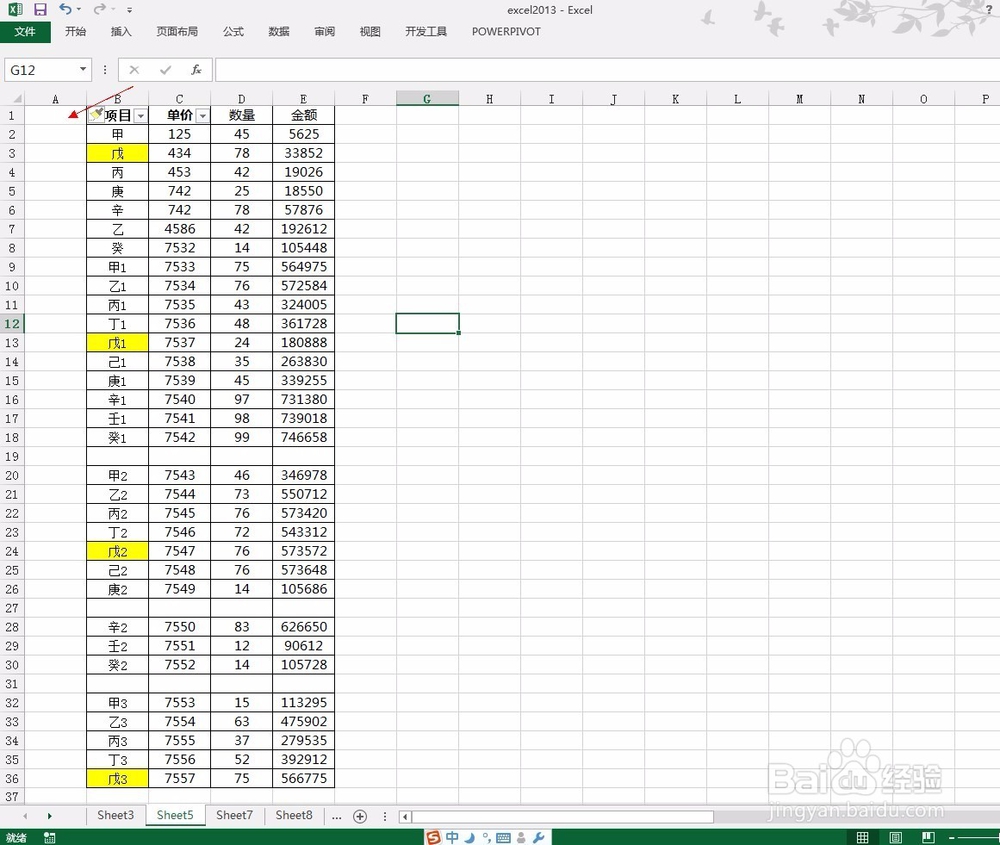Open the Insert Function fx dialog

coord(196,69)
